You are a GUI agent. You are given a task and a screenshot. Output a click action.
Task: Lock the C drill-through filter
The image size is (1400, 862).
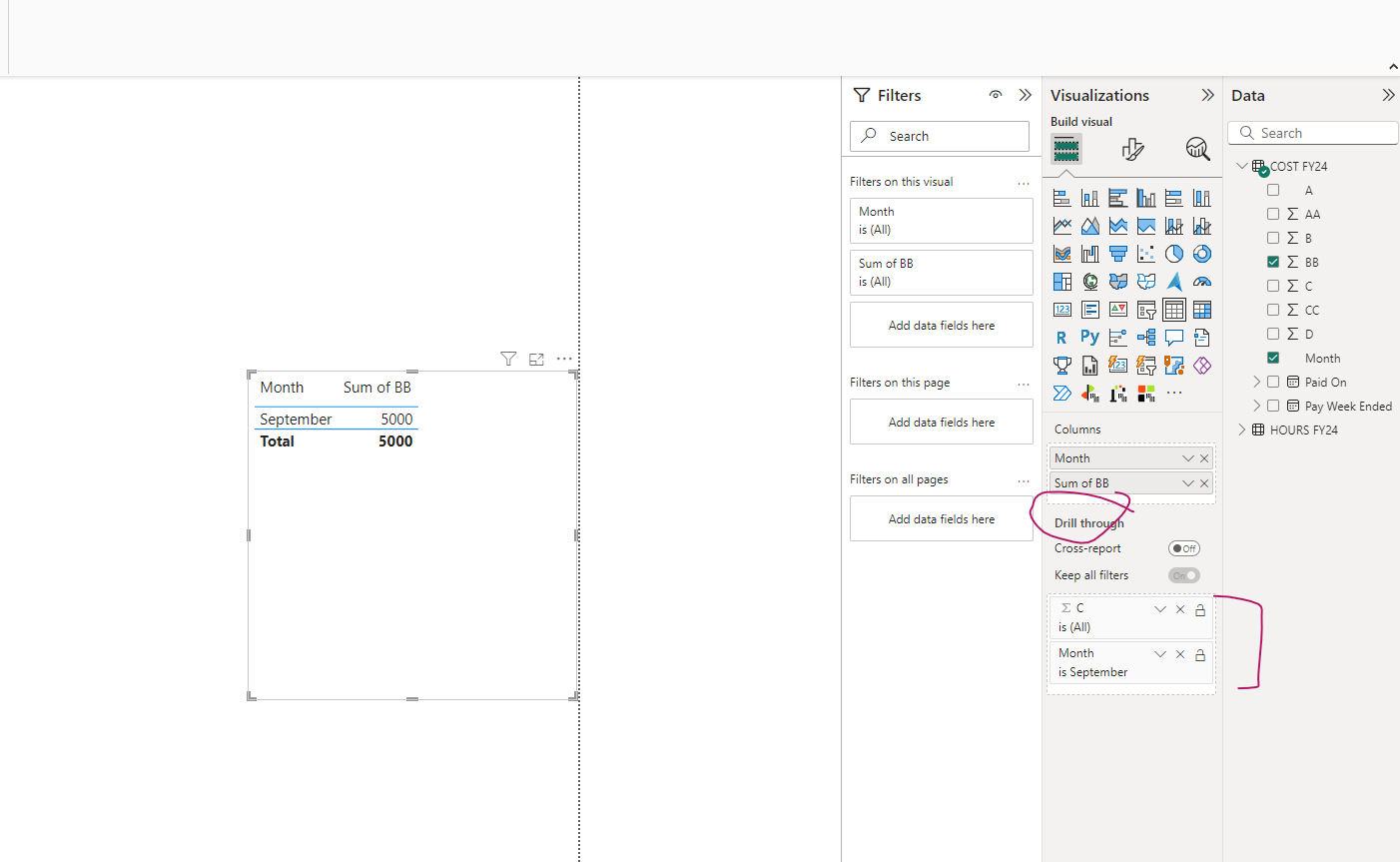pyautogui.click(x=1200, y=609)
